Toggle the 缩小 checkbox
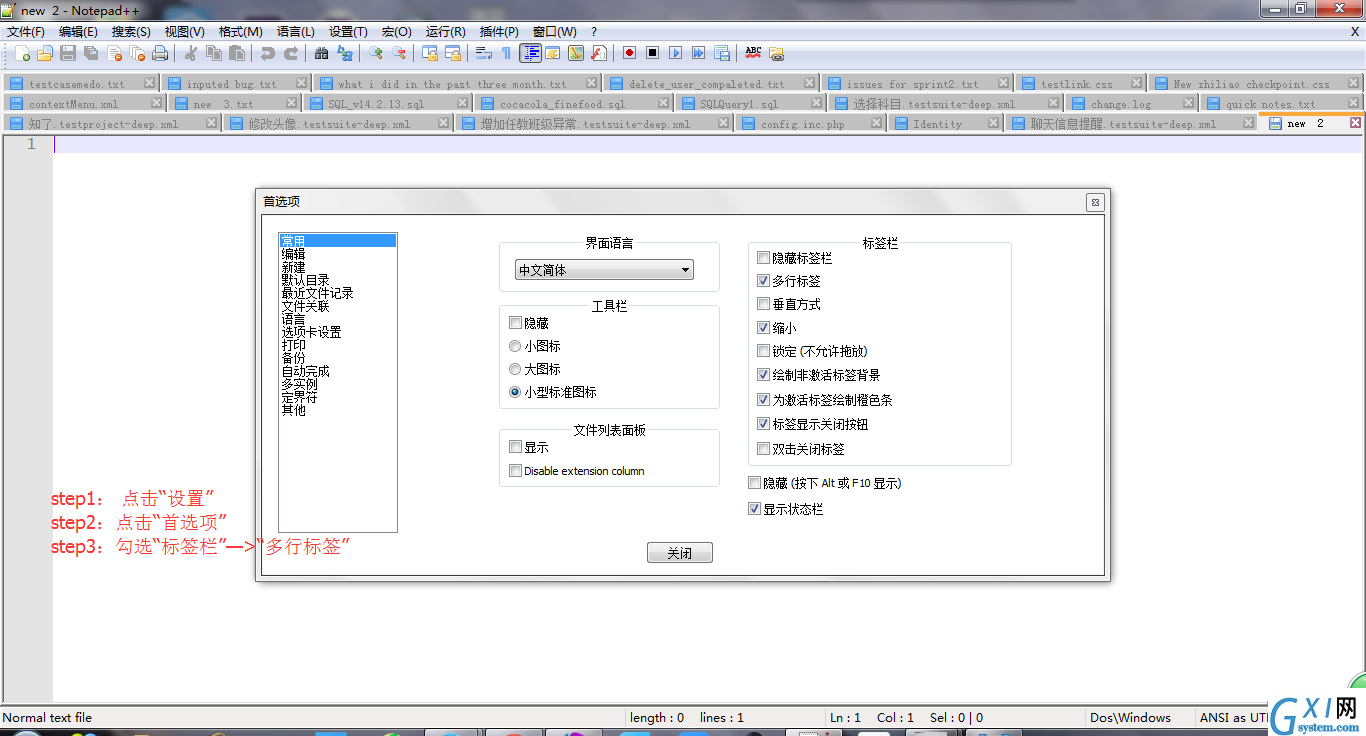This screenshot has height=736, width=1366. pyautogui.click(x=764, y=328)
